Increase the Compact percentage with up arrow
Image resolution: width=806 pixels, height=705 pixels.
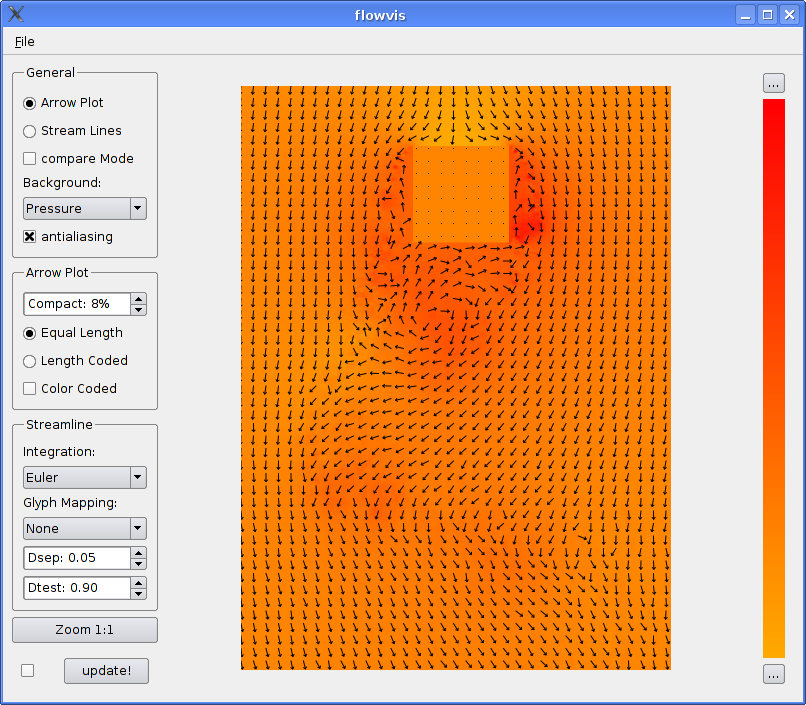coord(138,298)
